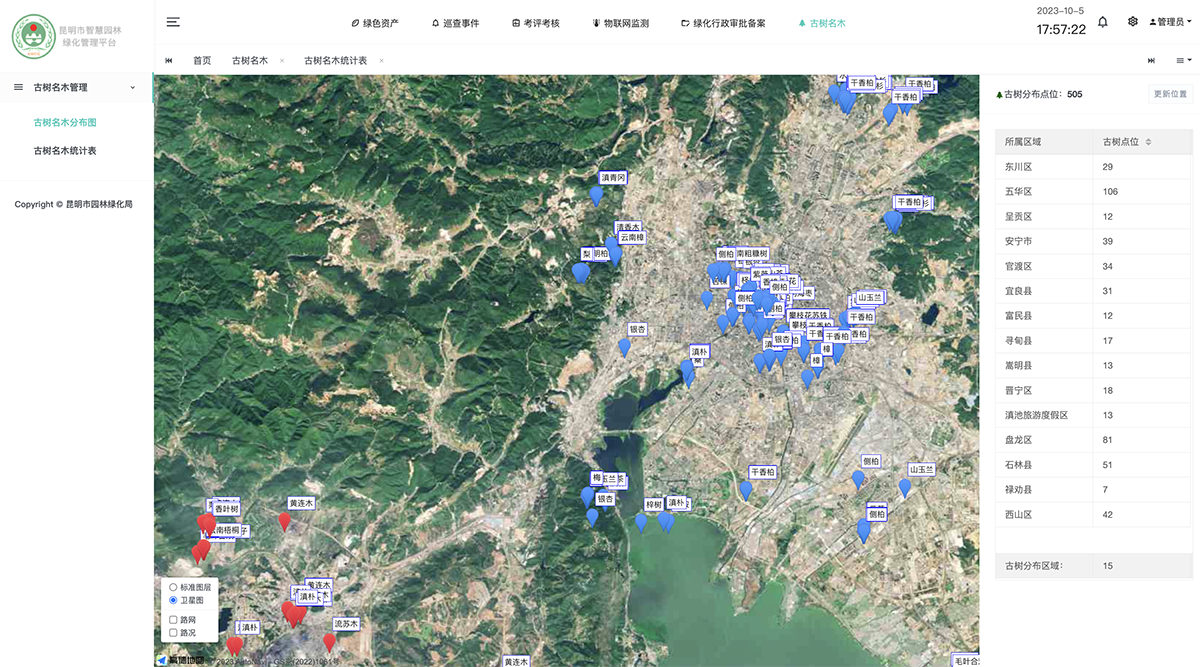The width and height of the screenshot is (1200, 667).
Task: Select the 标准图层 radio button
Action: pyautogui.click(x=173, y=587)
